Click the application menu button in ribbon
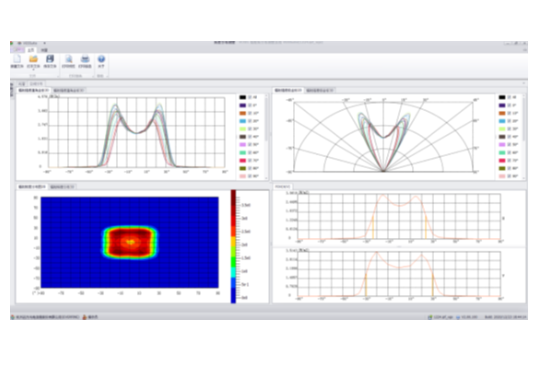This screenshot has width=540, height=380. tap(17, 50)
